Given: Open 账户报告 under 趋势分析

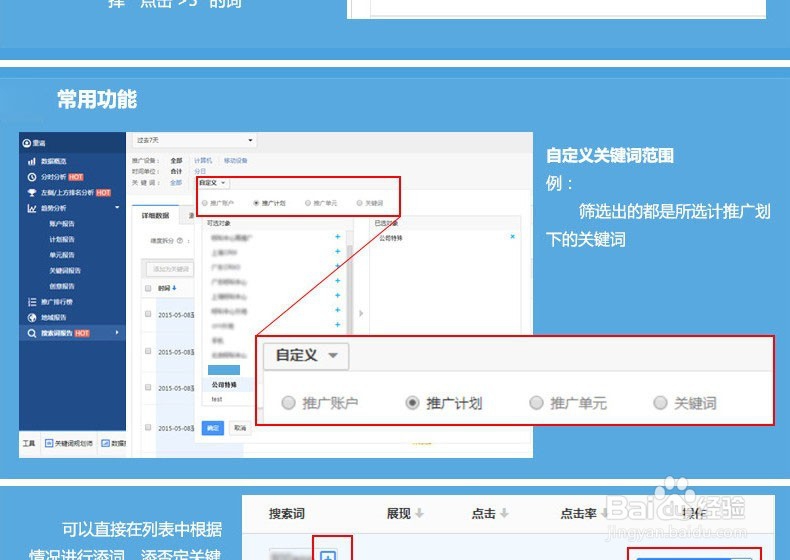Looking at the screenshot, I should coord(61,224).
